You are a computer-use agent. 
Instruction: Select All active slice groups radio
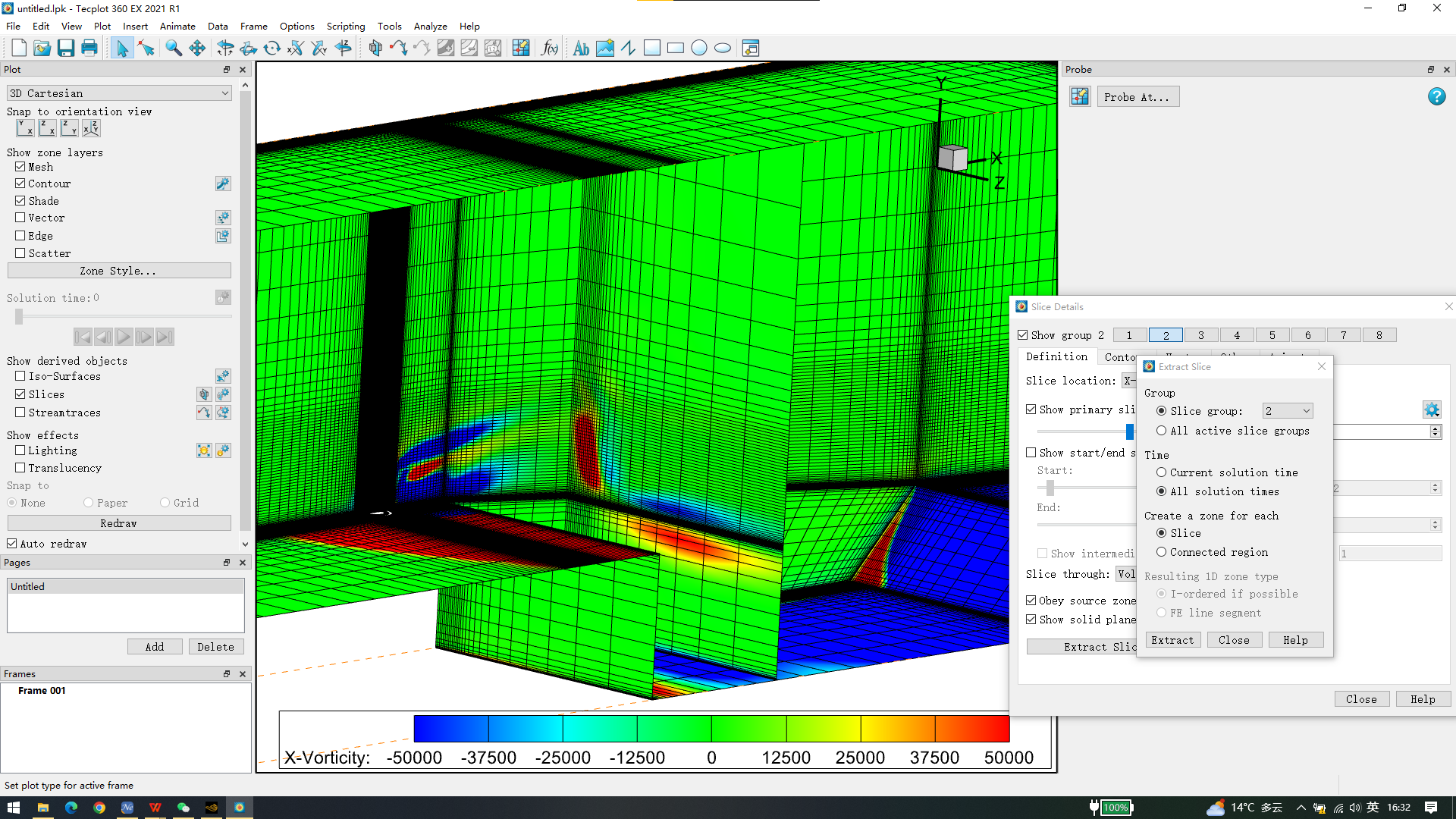click(1161, 431)
